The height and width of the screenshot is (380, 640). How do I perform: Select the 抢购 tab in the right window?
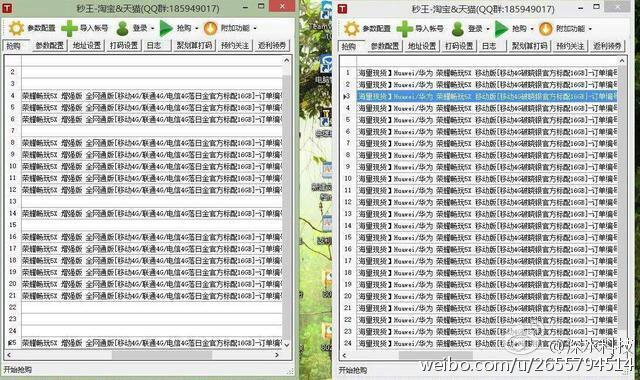tap(351, 47)
